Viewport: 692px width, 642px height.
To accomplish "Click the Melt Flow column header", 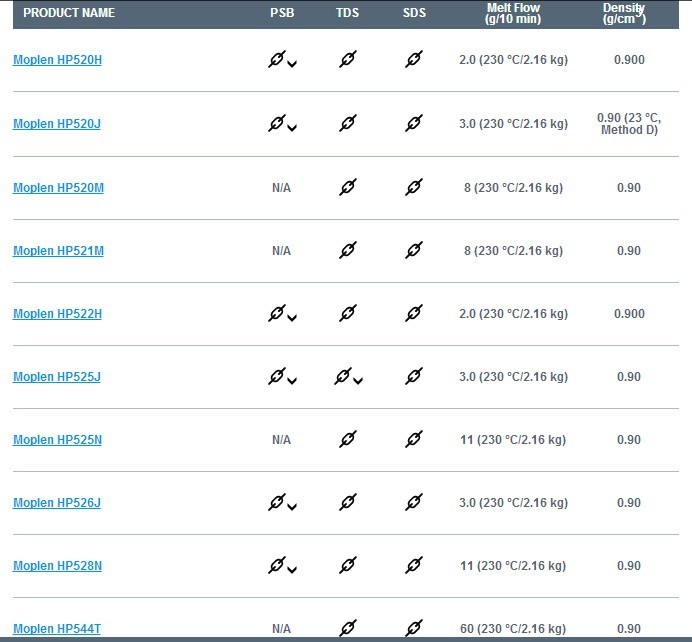I will point(513,13).
